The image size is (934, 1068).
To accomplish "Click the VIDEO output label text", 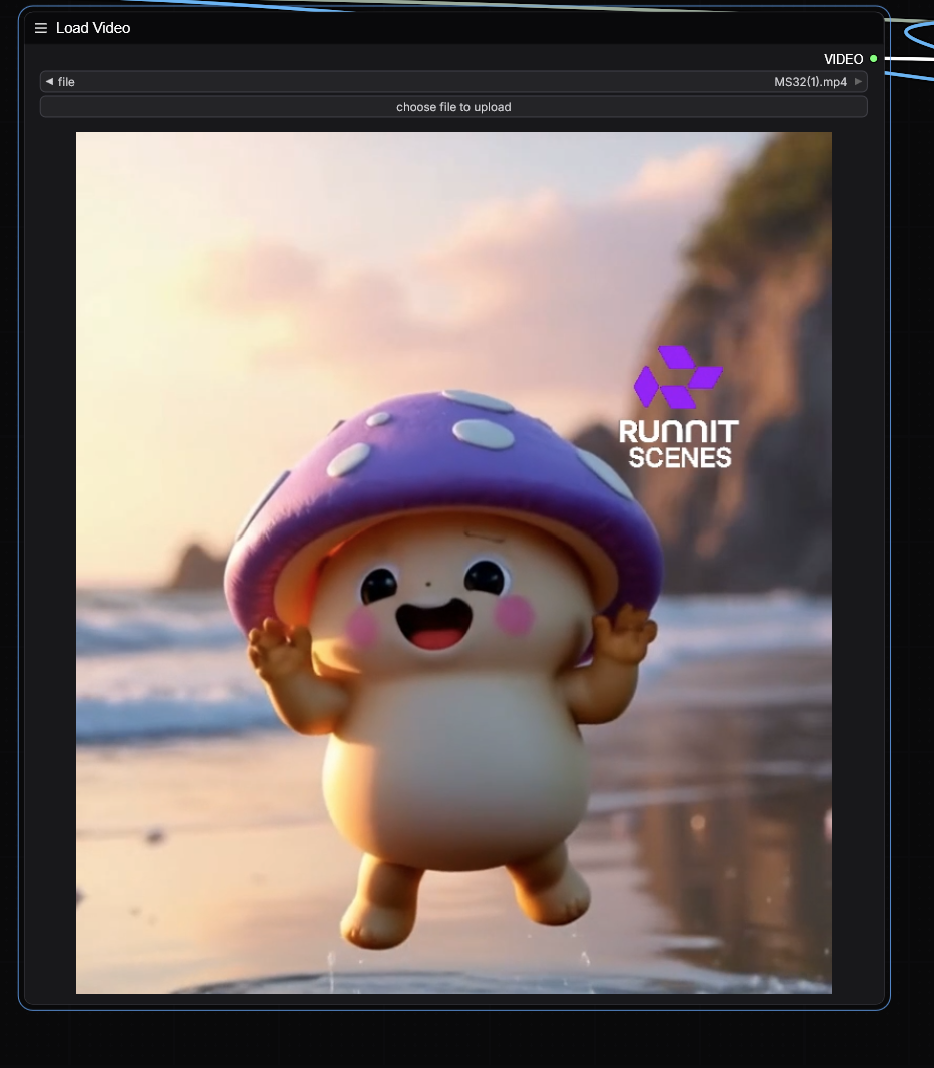I will [843, 59].
